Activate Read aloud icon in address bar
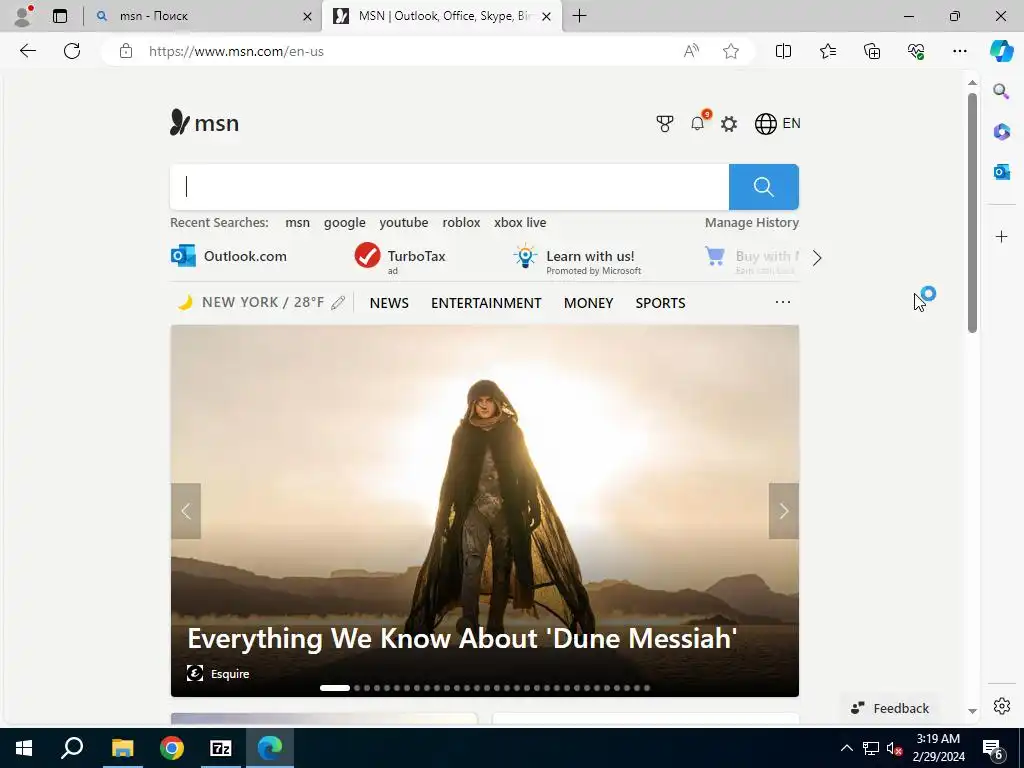 (691, 51)
